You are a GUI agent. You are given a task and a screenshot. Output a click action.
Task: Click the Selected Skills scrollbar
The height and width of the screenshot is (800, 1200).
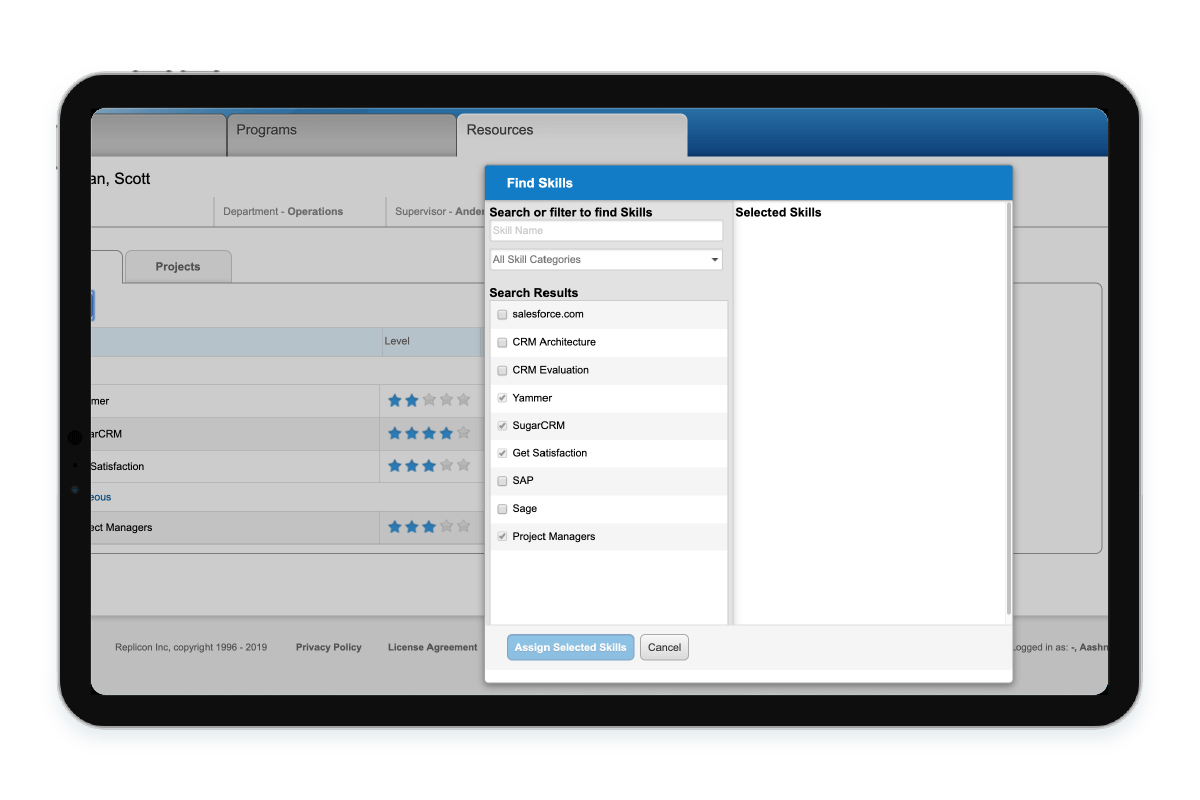1009,408
